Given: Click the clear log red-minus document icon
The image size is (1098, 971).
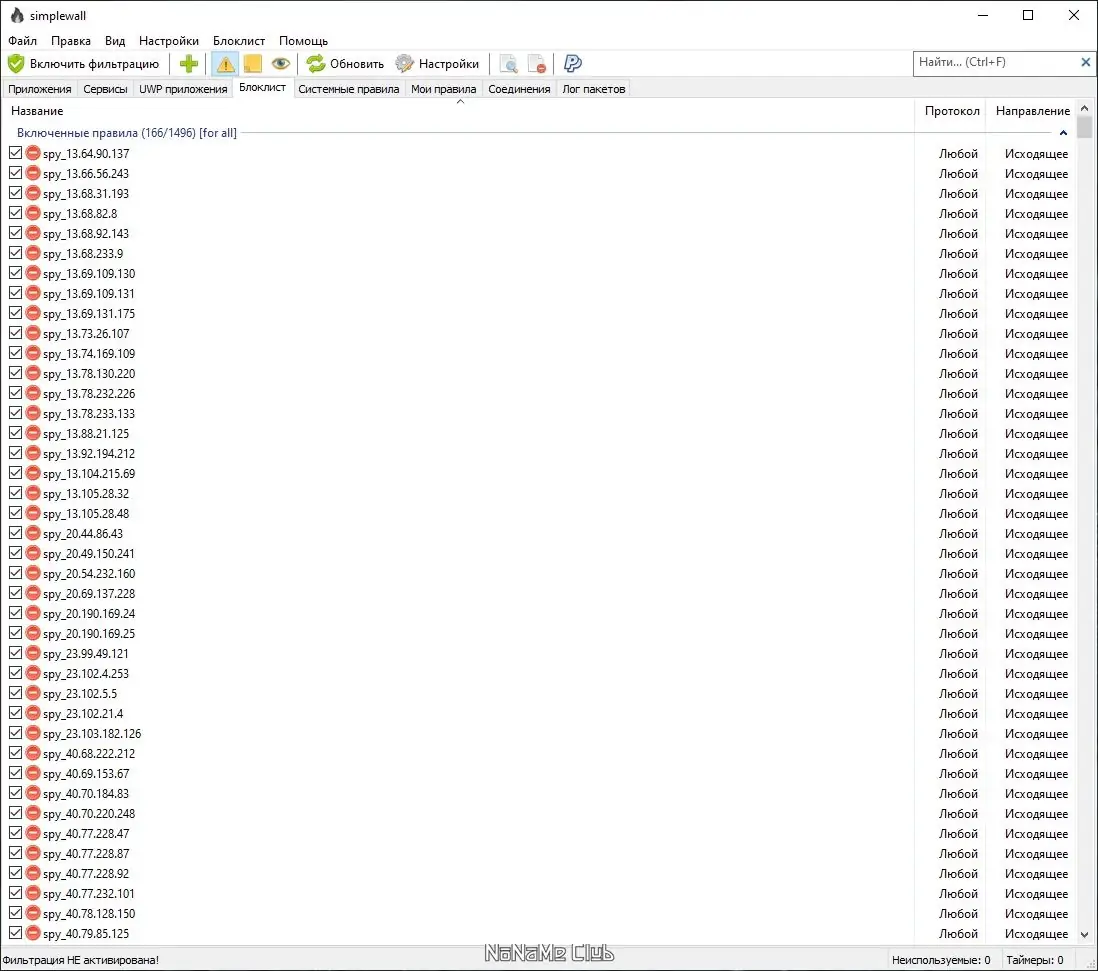Looking at the screenshot, I should click(537, 64).
